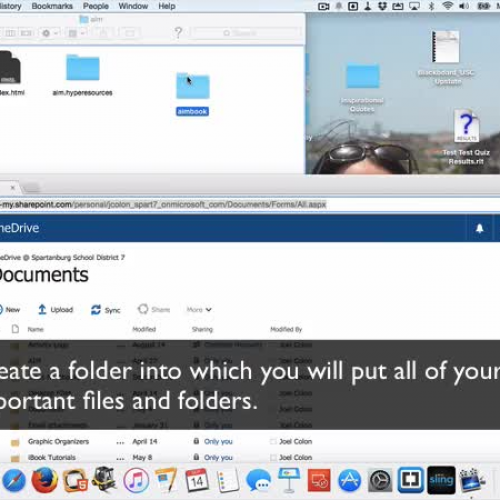Open the HTML5 Hype app in dock
This screenshot has height=500, width=500.
pyautogui.click(x=75, y=480)
